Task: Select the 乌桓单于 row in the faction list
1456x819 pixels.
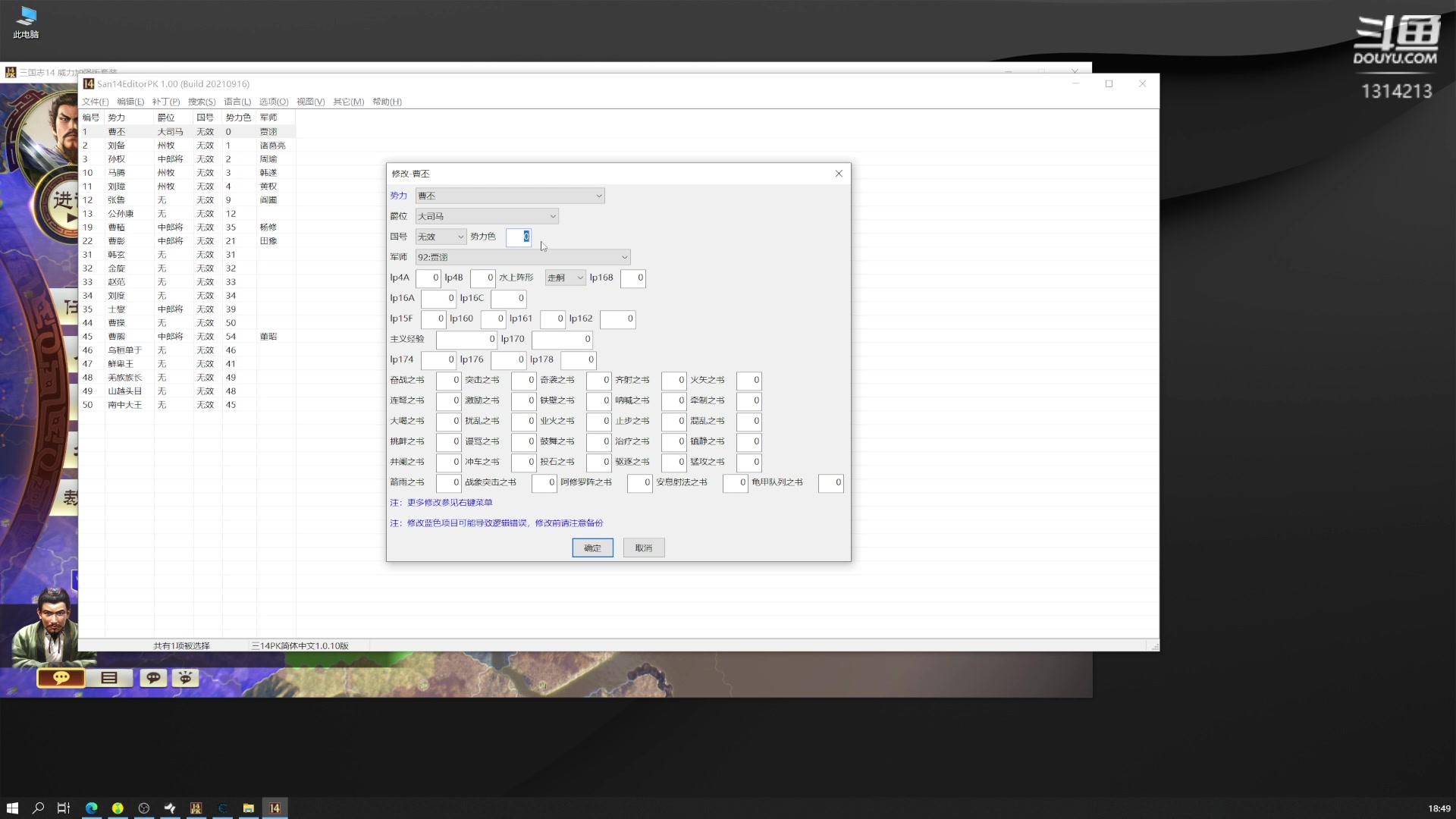Action: [x=187, y=350]
